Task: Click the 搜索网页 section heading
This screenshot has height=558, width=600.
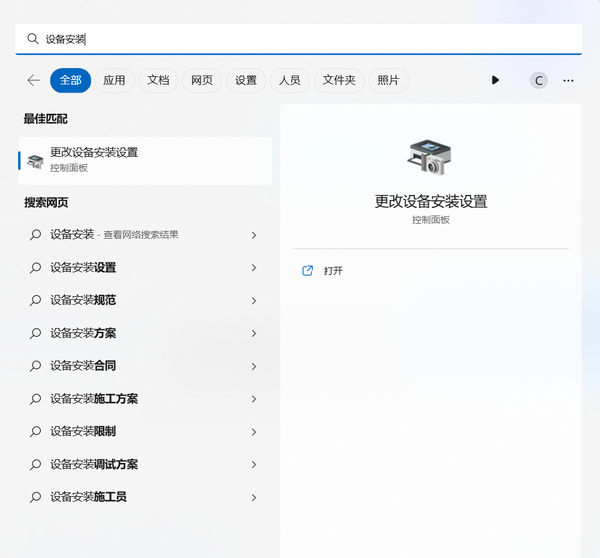Action: [x=46, y=202]
